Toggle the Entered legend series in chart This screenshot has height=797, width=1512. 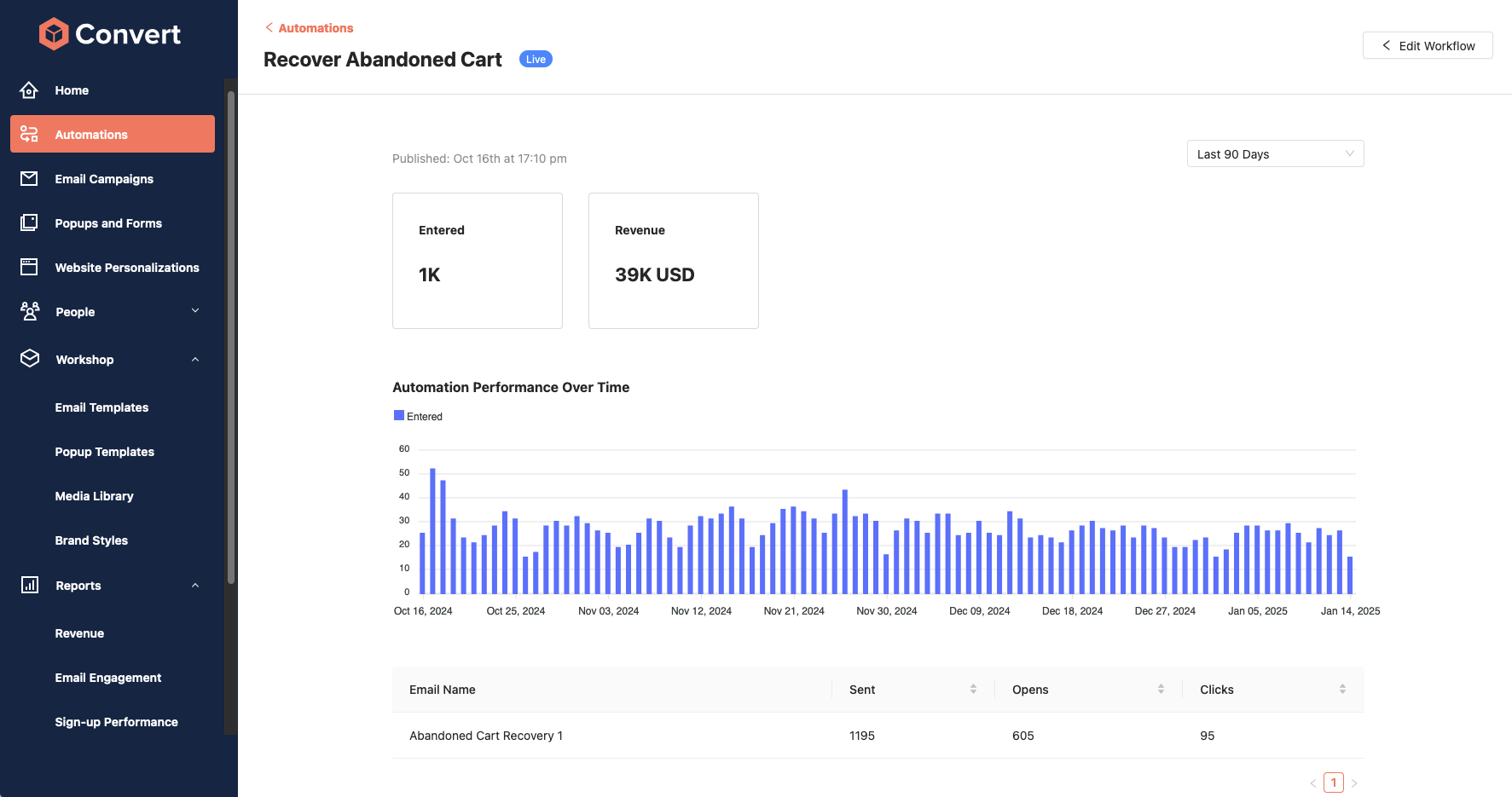[418, 417]
